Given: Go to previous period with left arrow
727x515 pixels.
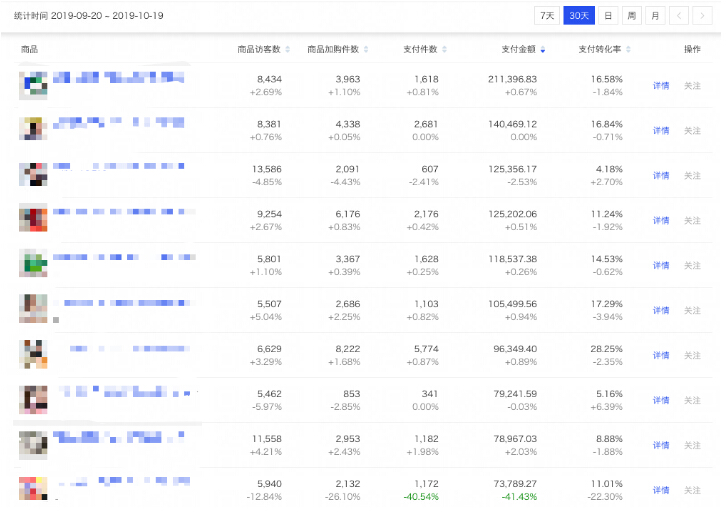Looking at the screenshot, I should tap(679, 16).
